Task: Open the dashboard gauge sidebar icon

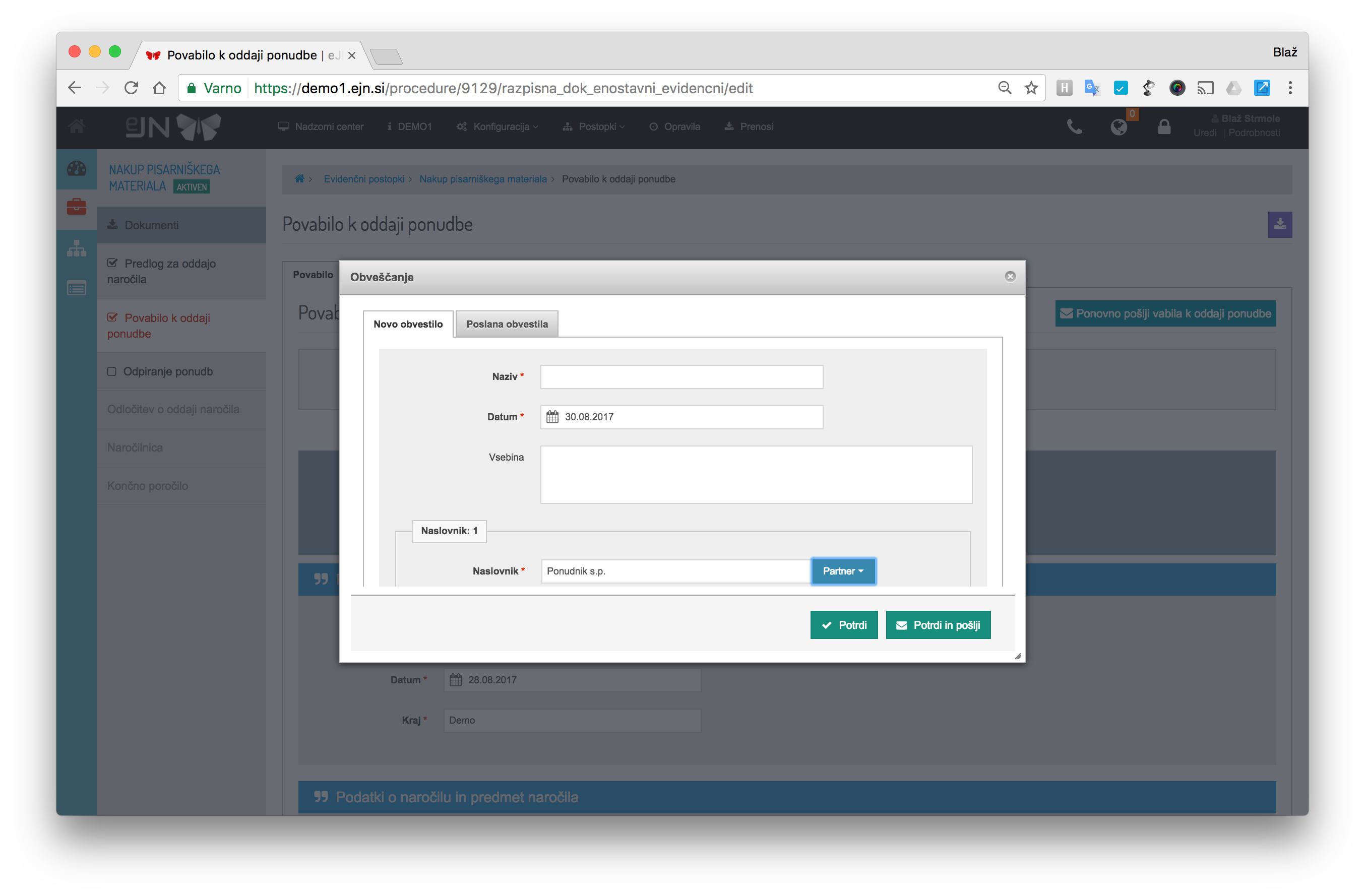Action: pyautogui.click(x=76, y=168)
